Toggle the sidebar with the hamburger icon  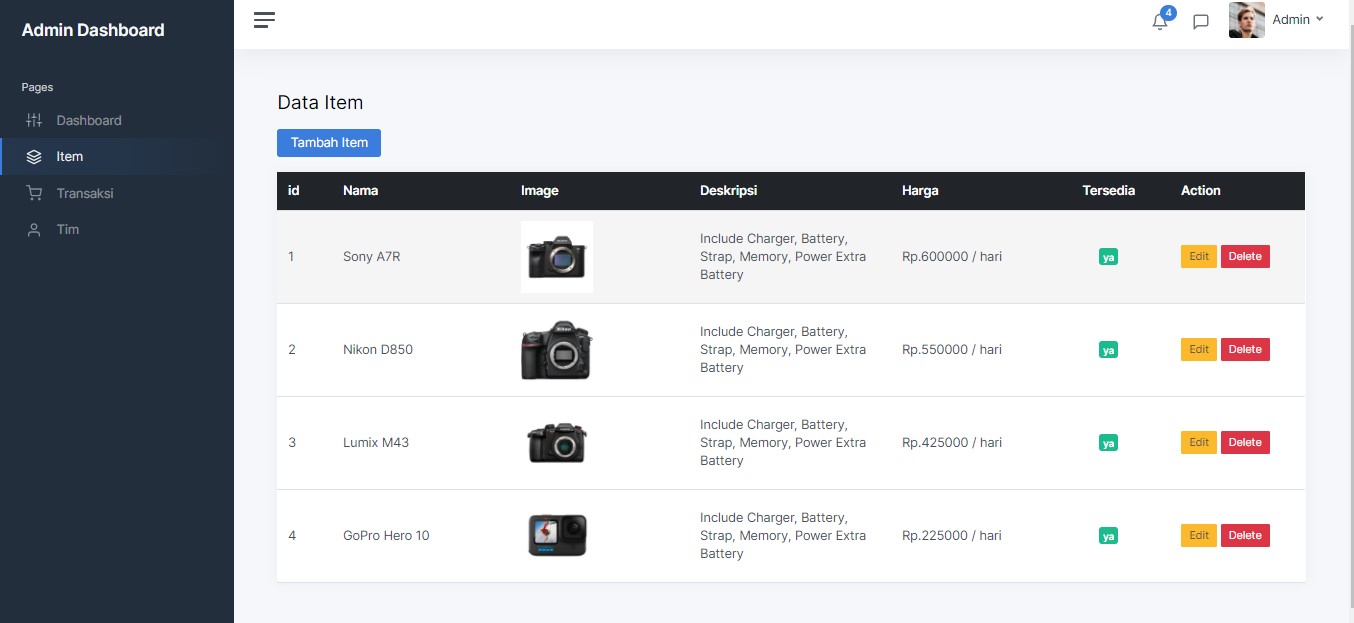263,19
